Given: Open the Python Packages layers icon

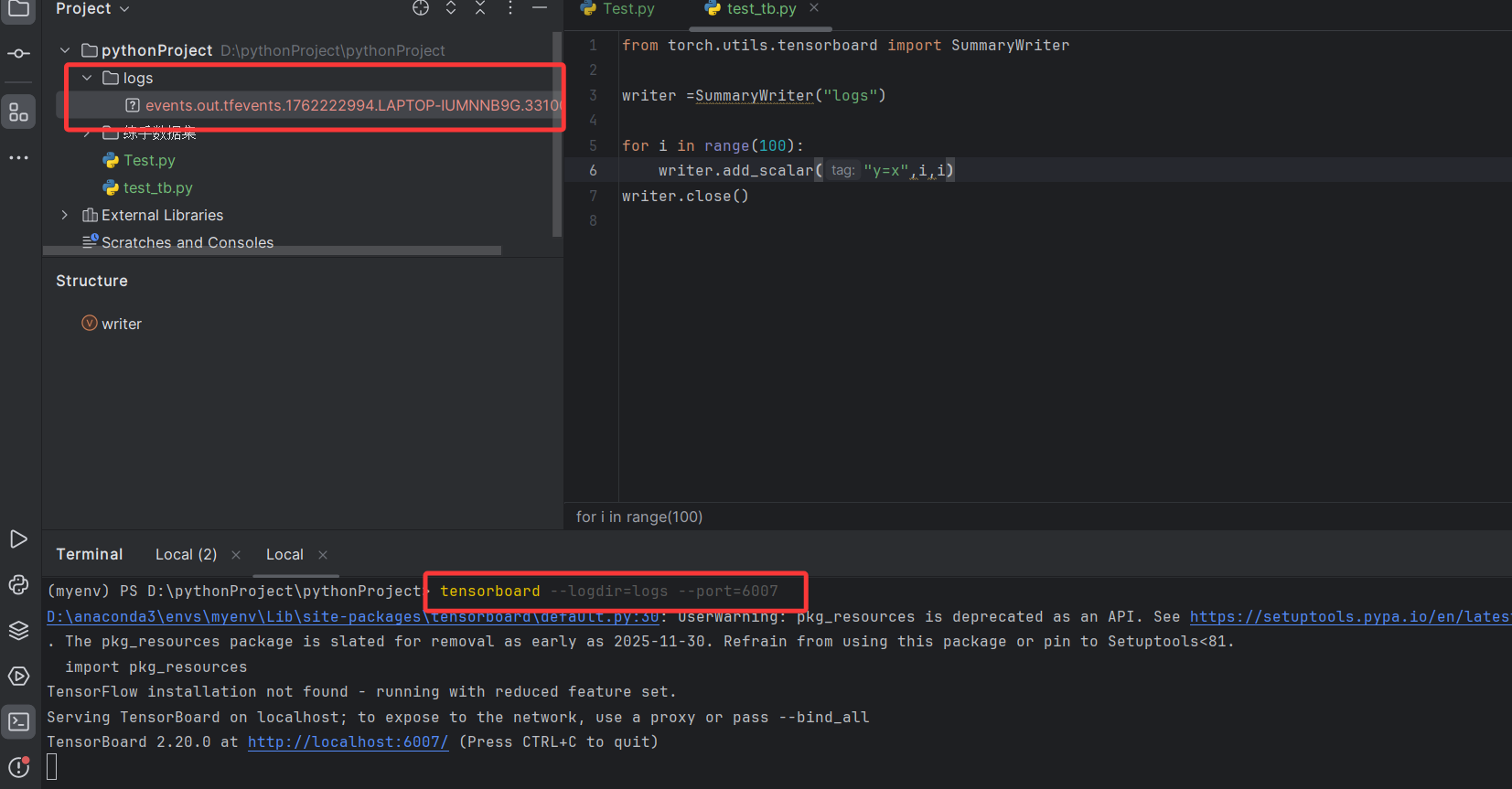Looking at the screenshot, I should 18,631.
